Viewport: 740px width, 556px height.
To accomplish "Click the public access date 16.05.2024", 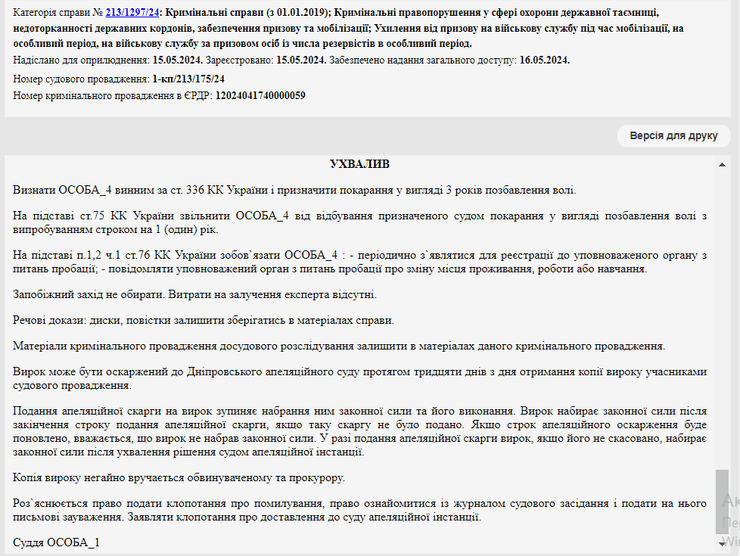I will pyautogui.click(x=545, y=60).
